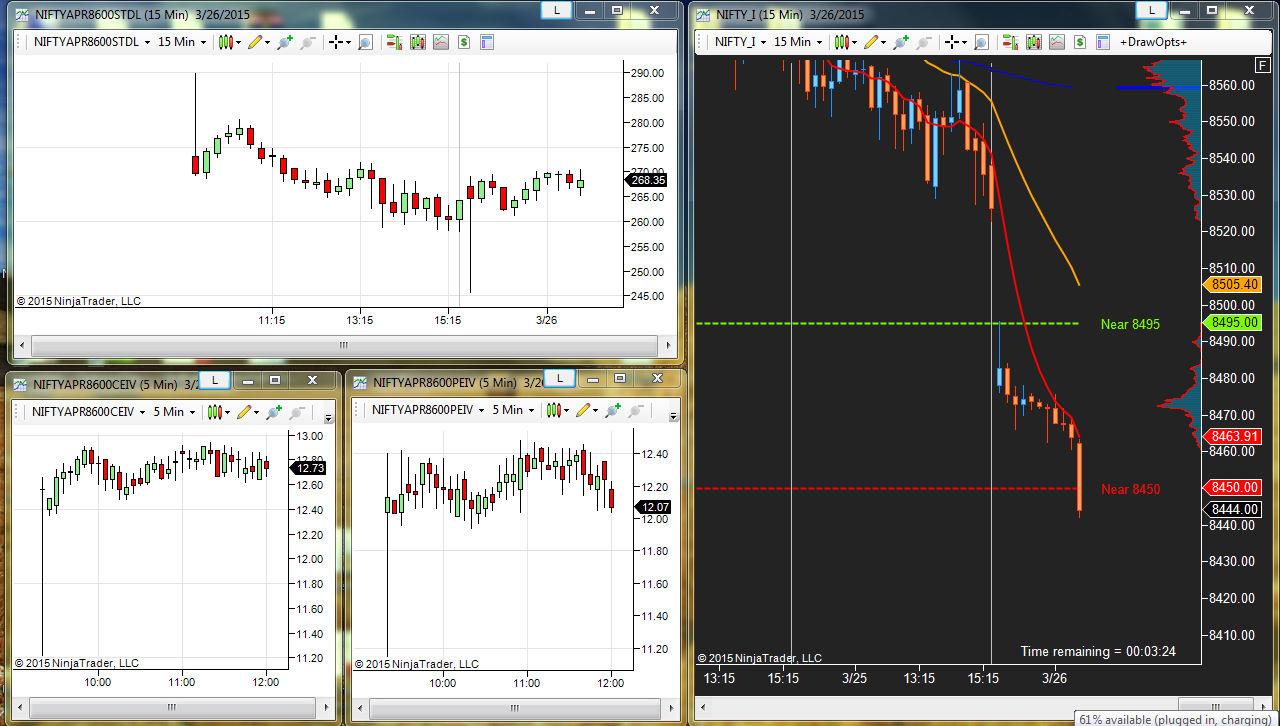Click the 8463.91 red price marker
The height and width of the screenshot is (726, 1280).
click(1230, 437)
